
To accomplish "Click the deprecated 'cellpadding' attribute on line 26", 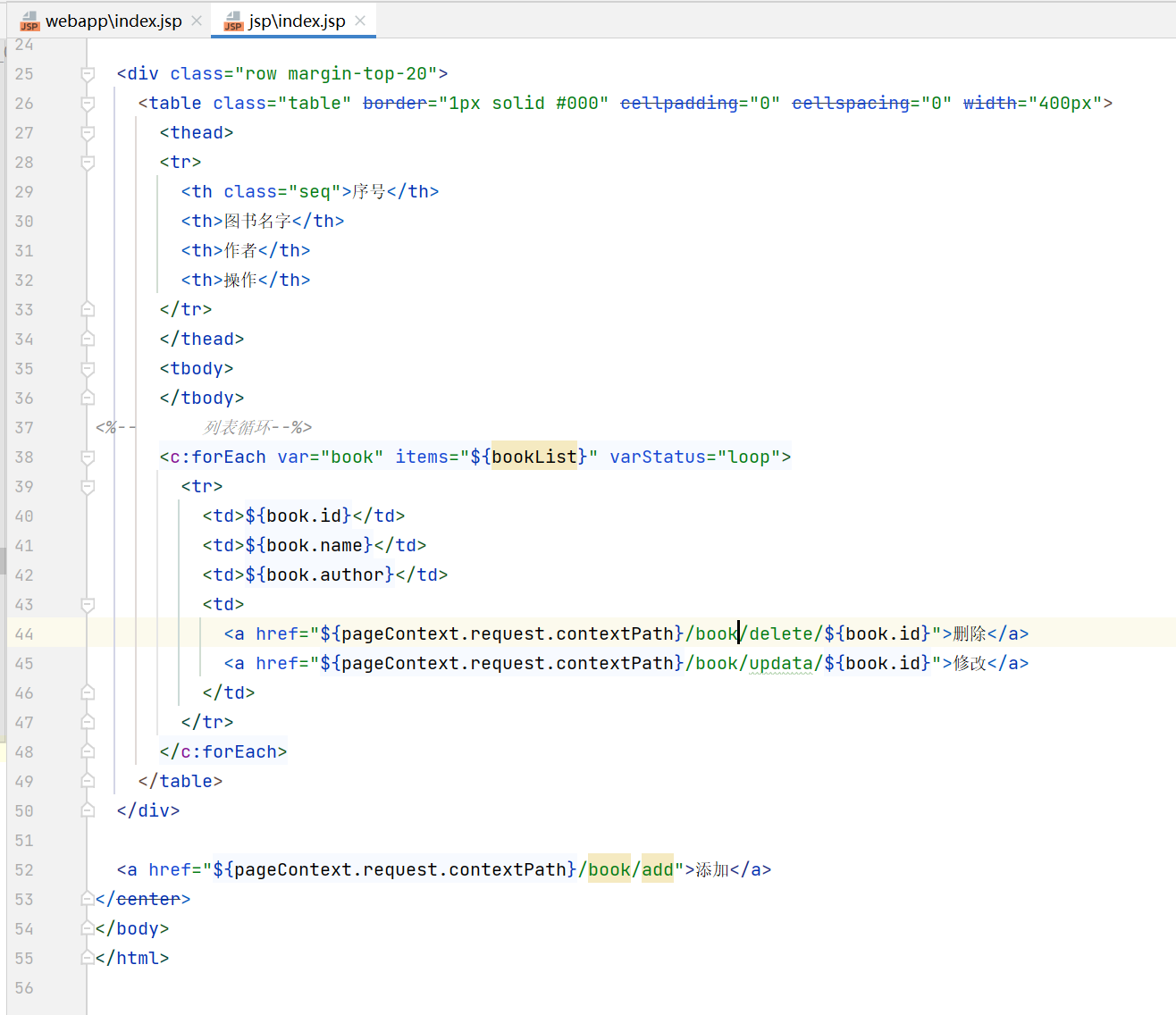I will (679, 104).
